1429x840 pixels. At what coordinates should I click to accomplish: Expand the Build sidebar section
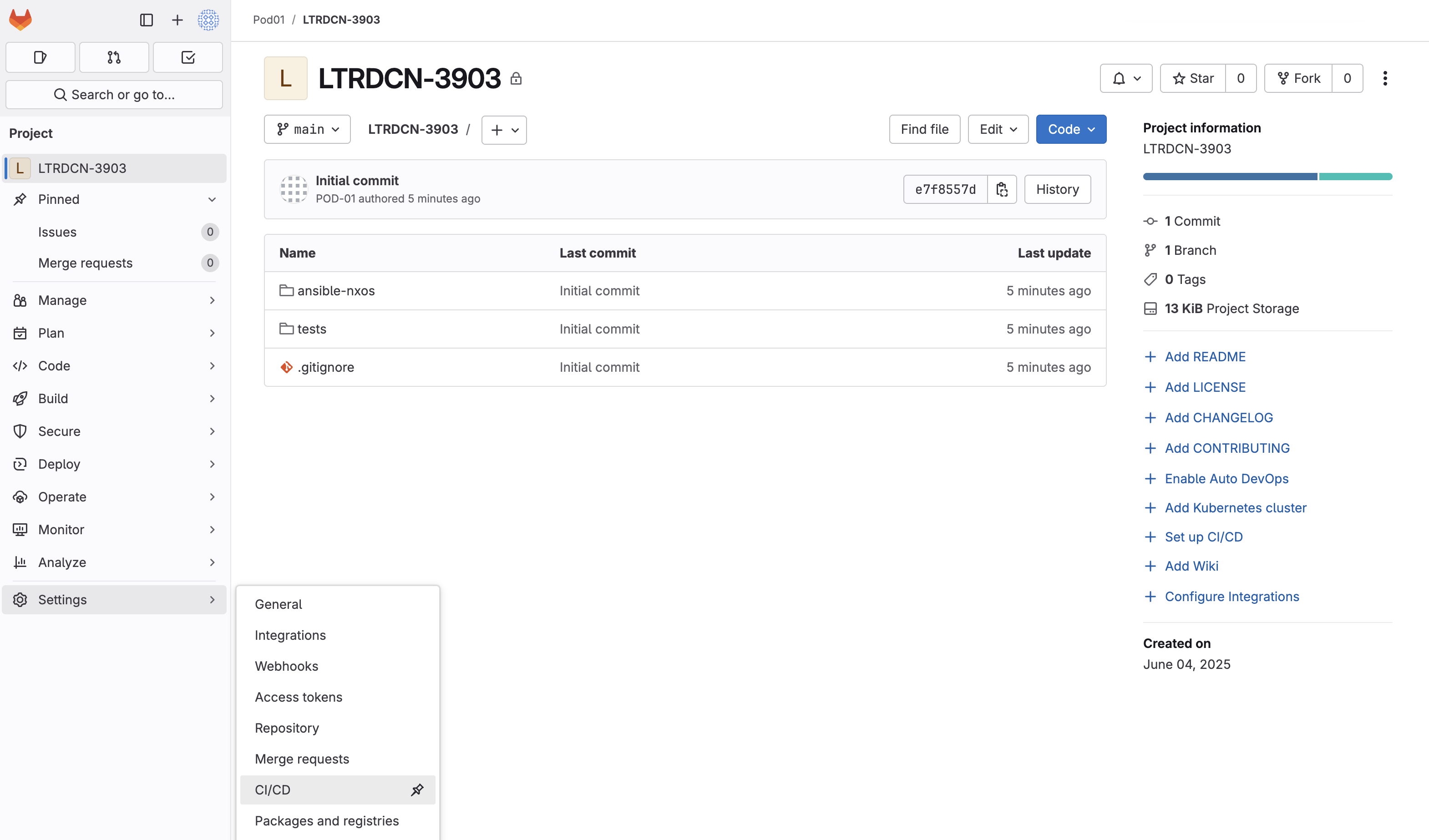tap(114, 399)
